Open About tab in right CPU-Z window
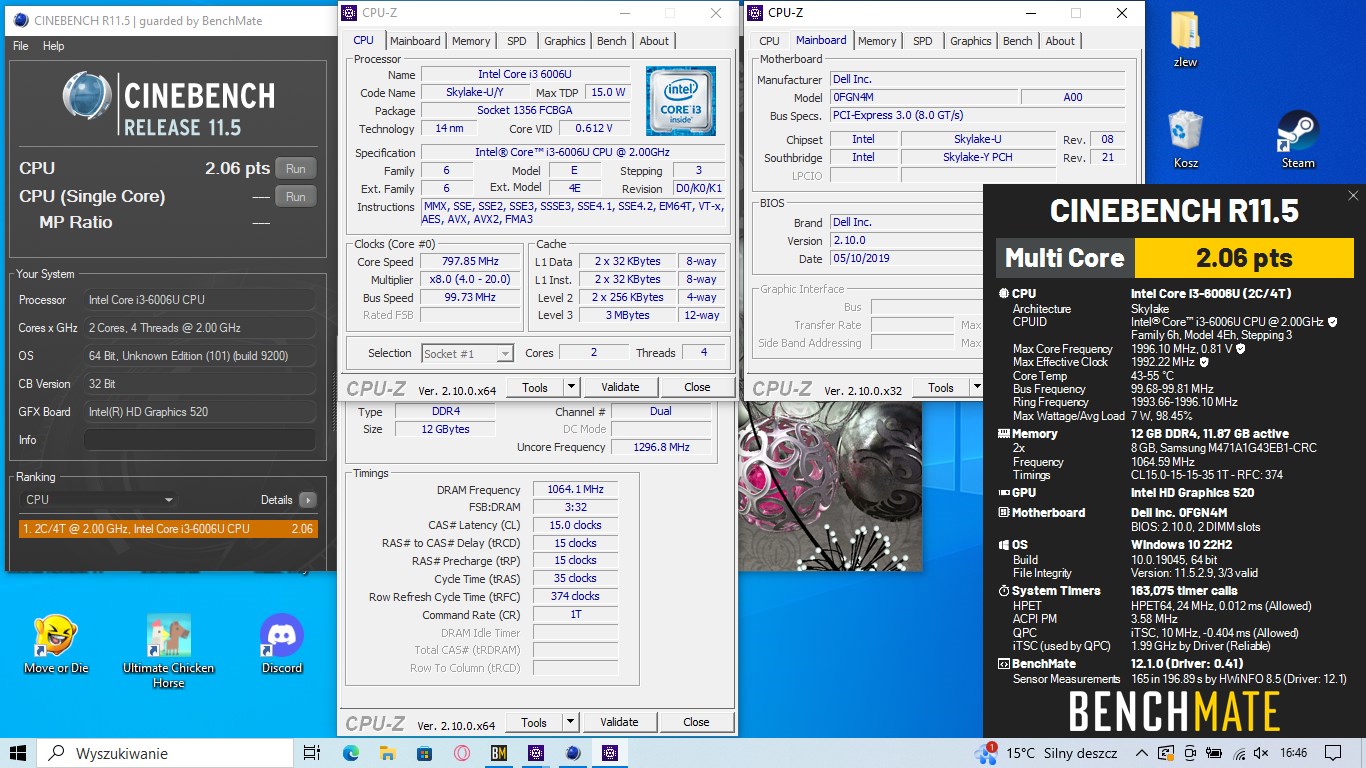The width and height of the screenshot is (1366, 768). tap(1061, 41)
